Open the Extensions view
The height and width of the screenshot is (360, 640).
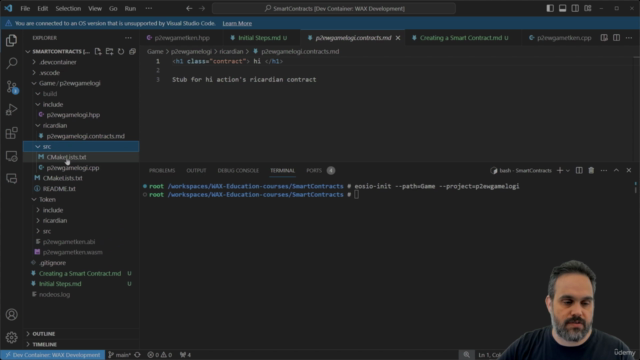(11, 133)
